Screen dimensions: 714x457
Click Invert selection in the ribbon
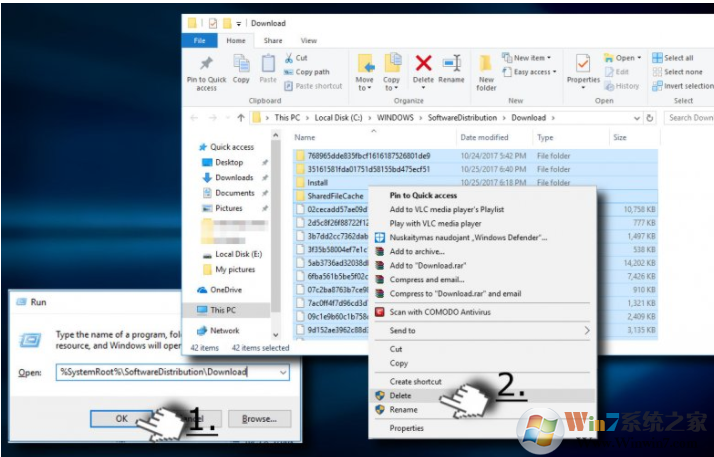tap(684, 86)
